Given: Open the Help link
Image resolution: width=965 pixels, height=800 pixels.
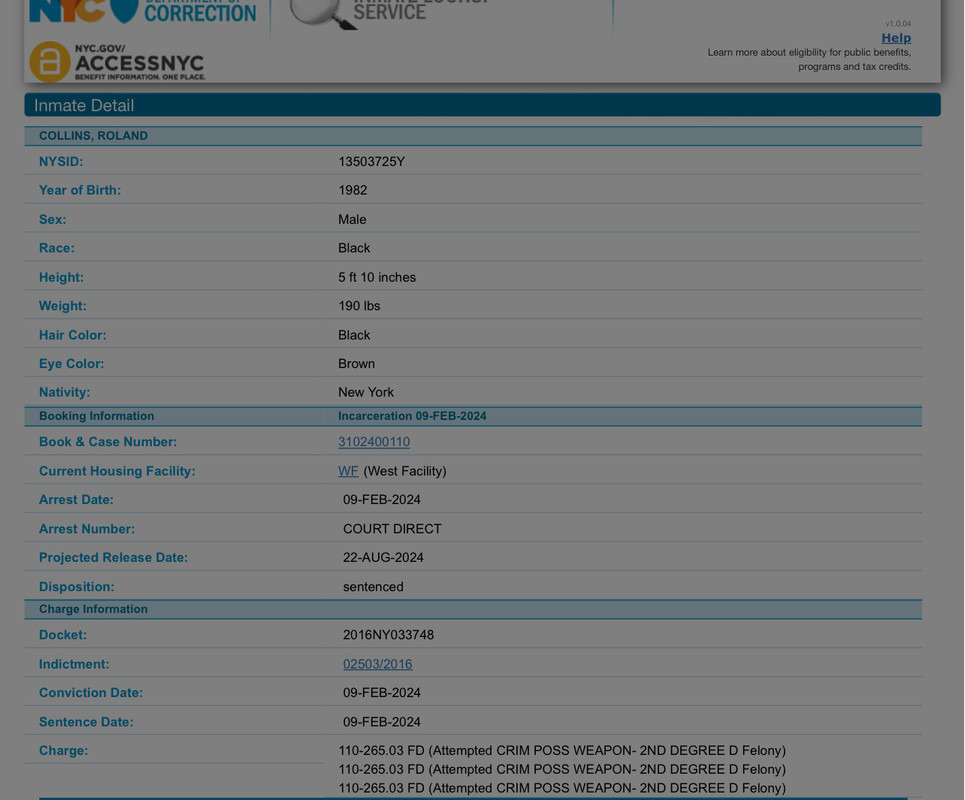Looking at the screenshot, I should tap(896, 38).
